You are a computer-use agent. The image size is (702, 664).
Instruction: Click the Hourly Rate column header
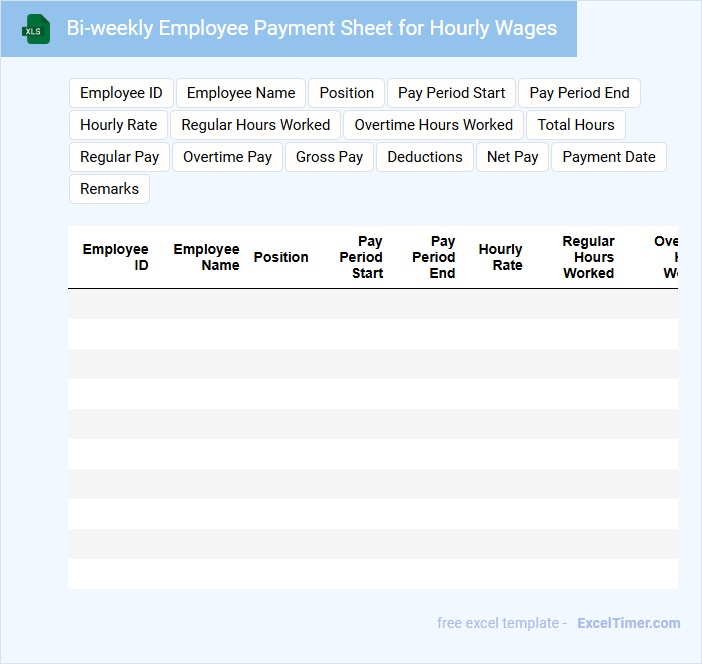501,257
